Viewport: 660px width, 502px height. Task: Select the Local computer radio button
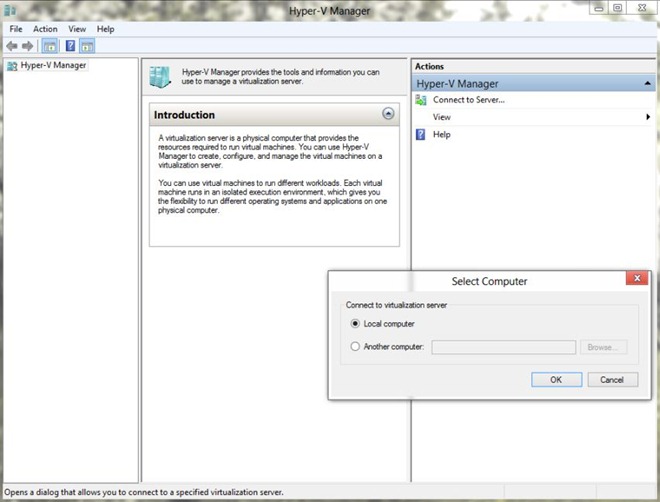(x=355, y=324)
